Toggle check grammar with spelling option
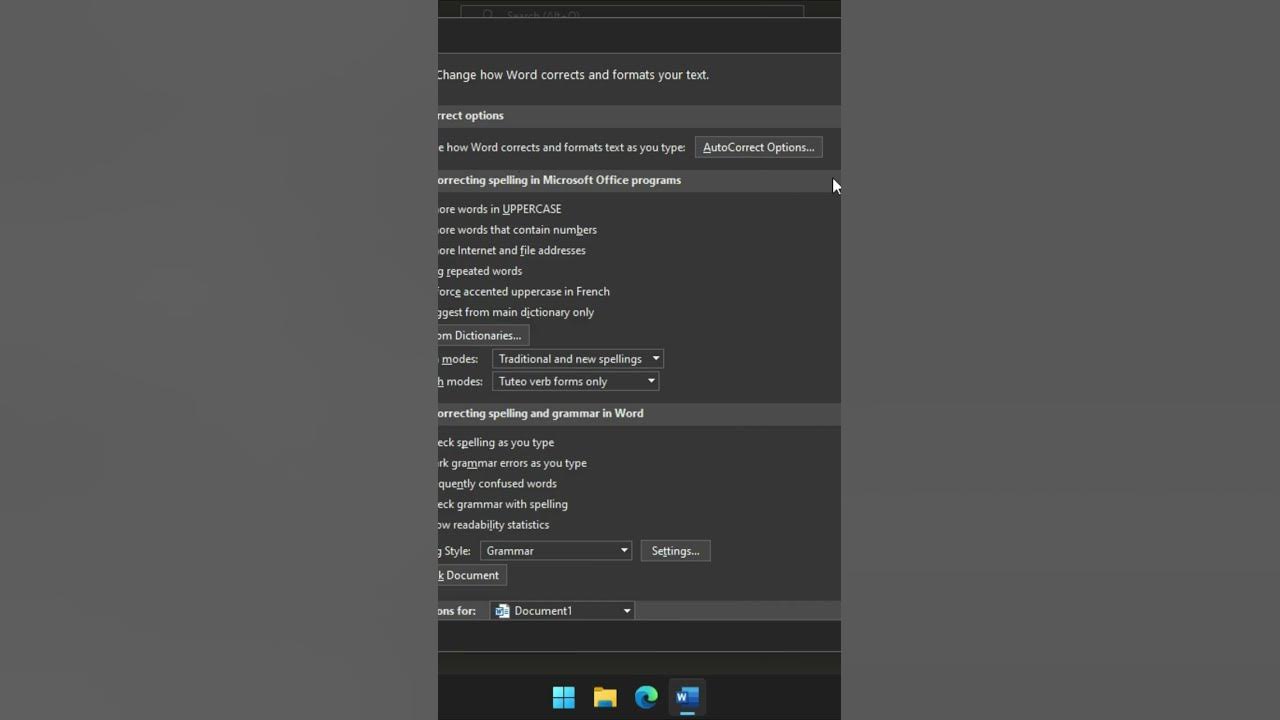Image resolution: width=1280 pixels, height=720 pixels. 503,504
